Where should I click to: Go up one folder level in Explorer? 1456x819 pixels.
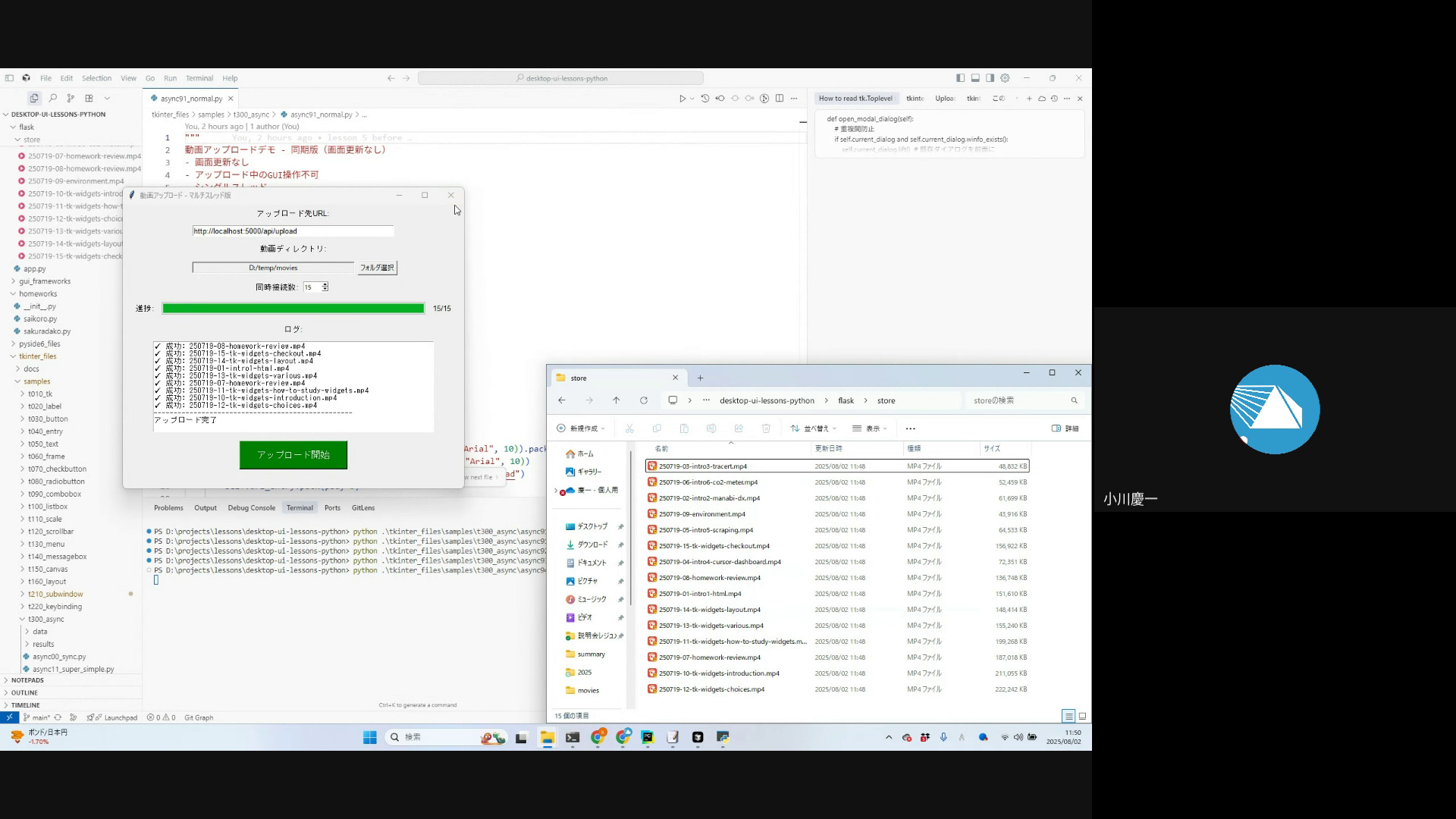(x=616, y=400)
